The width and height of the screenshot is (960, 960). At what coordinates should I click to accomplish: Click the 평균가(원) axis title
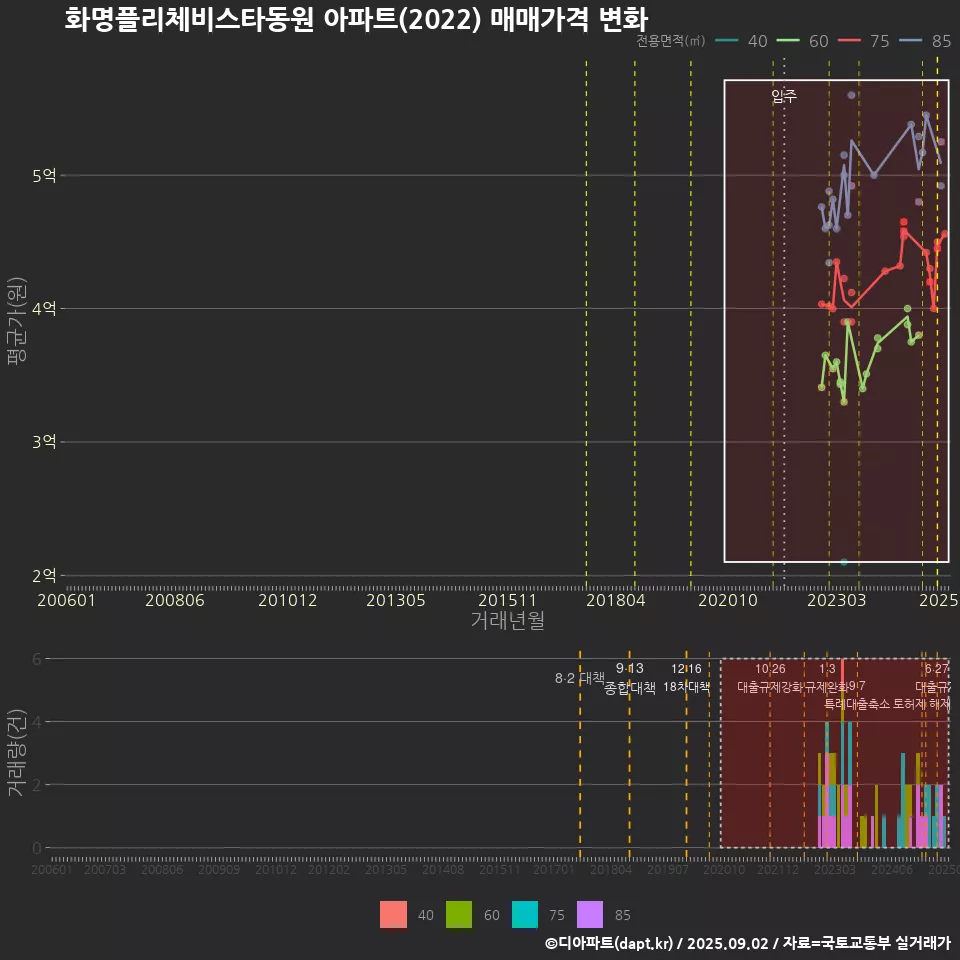coord(17,321)
